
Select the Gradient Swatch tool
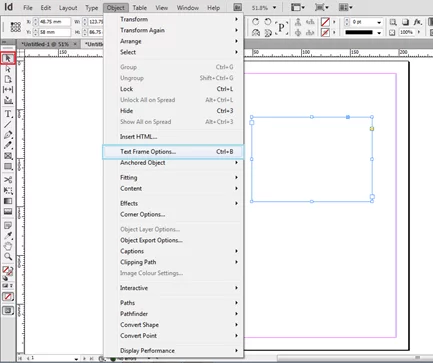coord(8,201)
